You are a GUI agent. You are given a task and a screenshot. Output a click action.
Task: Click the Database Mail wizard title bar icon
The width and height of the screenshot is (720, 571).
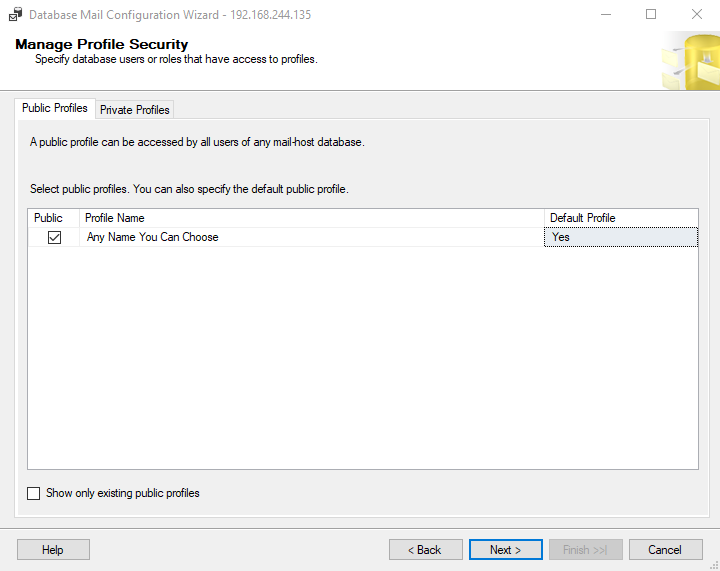(16, 15)
